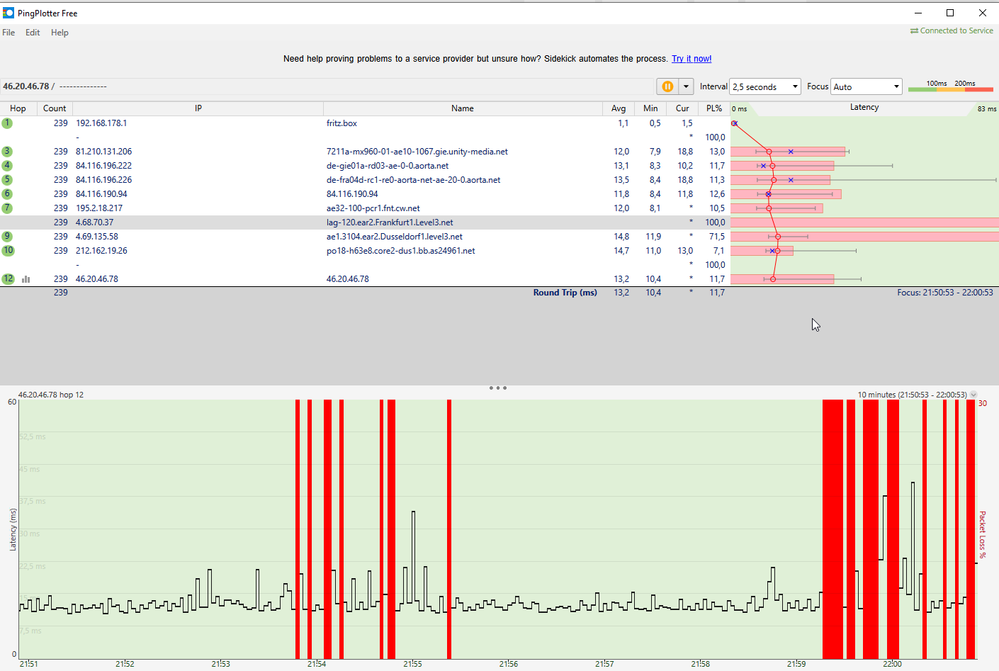Select hop 1 green circle icon
The image size is (999, 671).
pos(7,123)
